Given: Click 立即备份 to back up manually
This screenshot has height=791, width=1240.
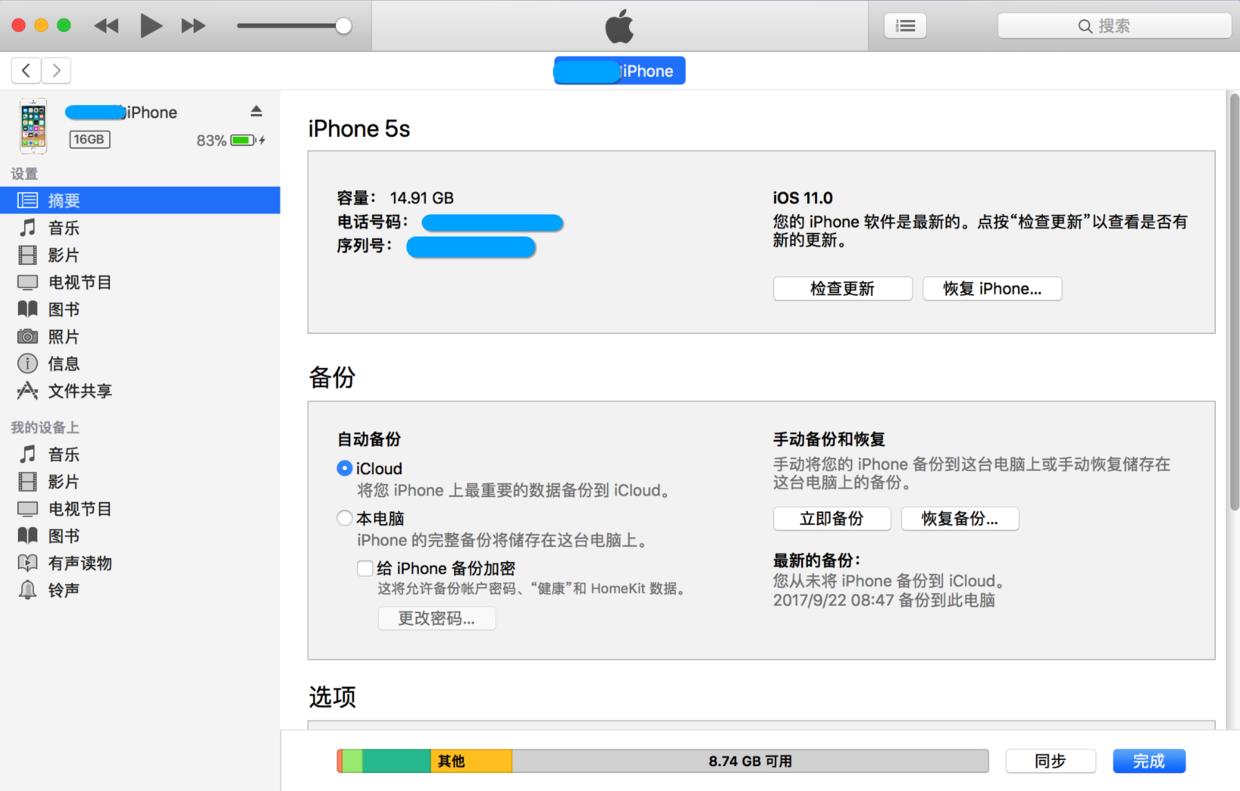Looking at the screenshot, I should pos(831,518).
